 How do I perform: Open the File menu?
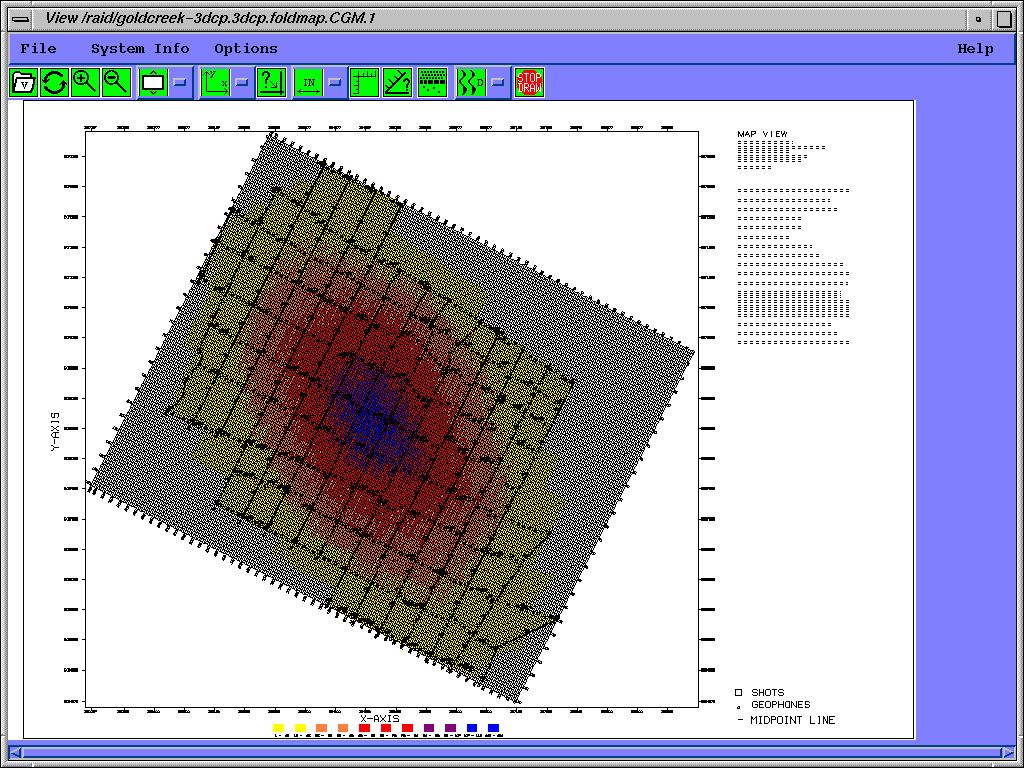pos(38,48)
